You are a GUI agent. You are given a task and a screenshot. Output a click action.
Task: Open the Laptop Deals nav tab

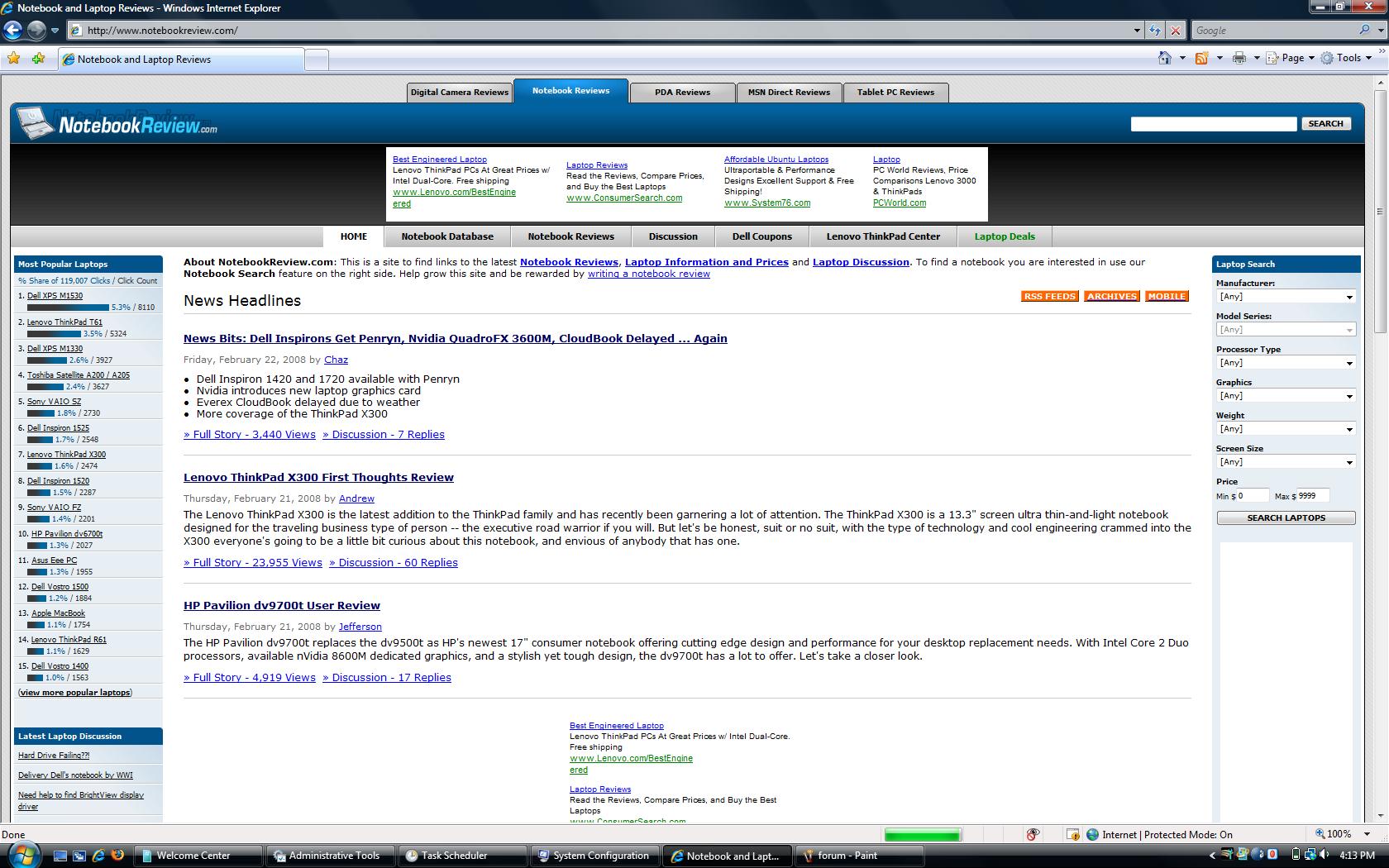pos(1005,236)
